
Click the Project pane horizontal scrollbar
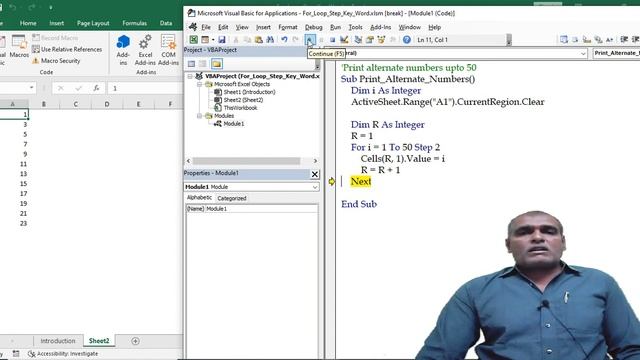coord(247,161)
